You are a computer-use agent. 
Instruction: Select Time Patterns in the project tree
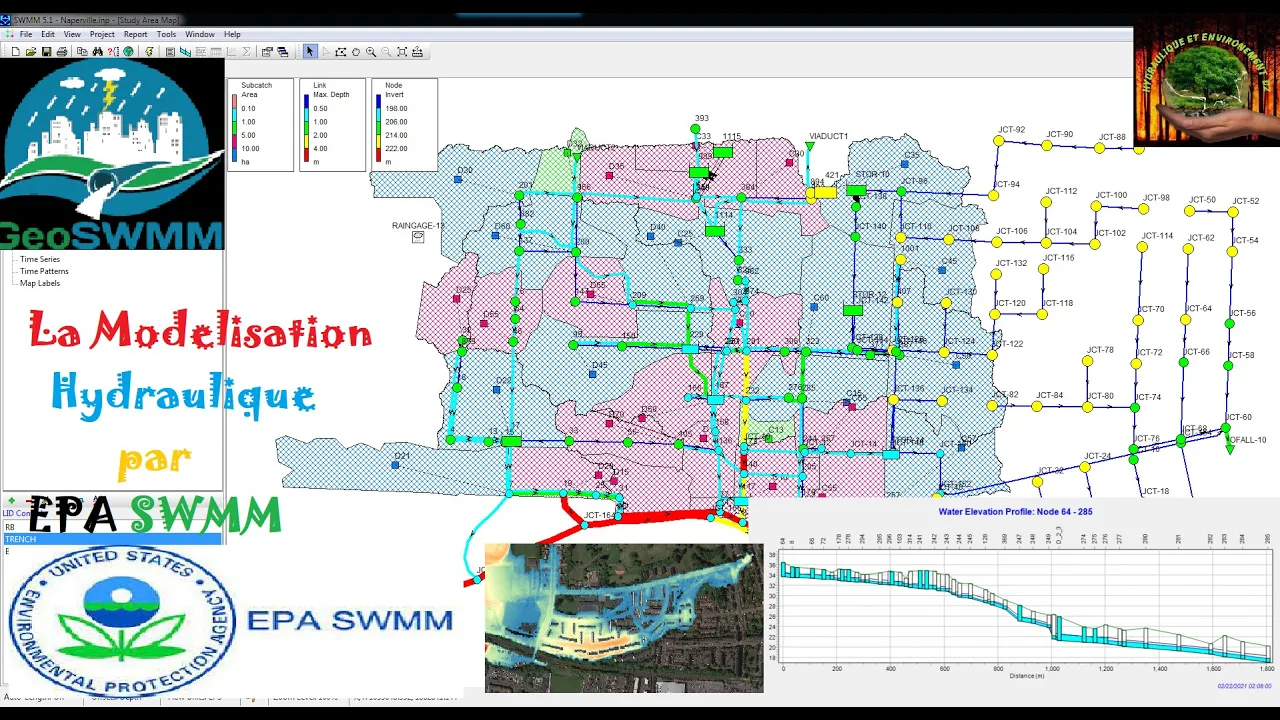[x=44, y=271]
